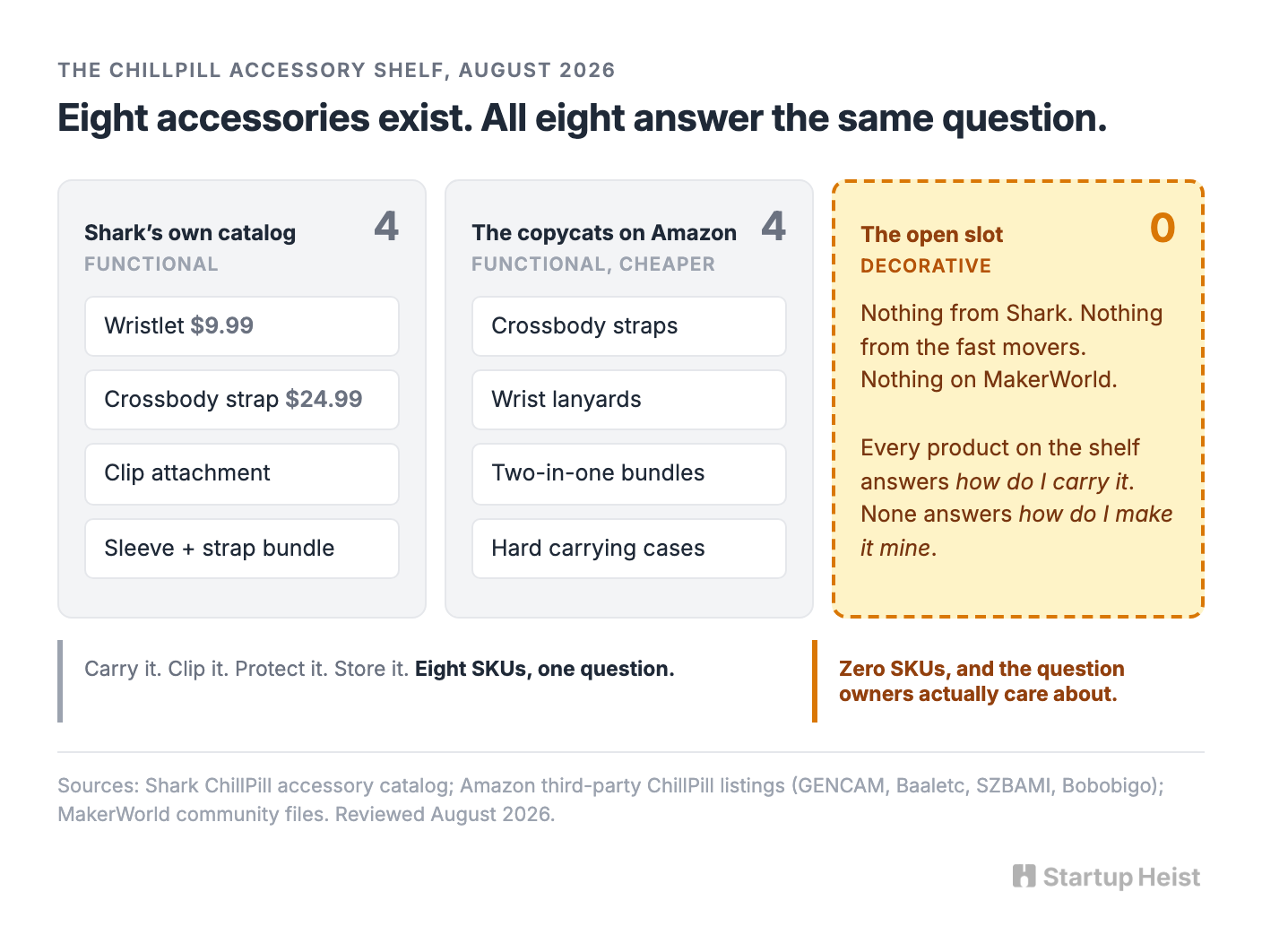Image resolution: width=1262 pixels, height=952 pixels.
Task: Click the Eight SKUs, one question text
Action: coord(545,669)
